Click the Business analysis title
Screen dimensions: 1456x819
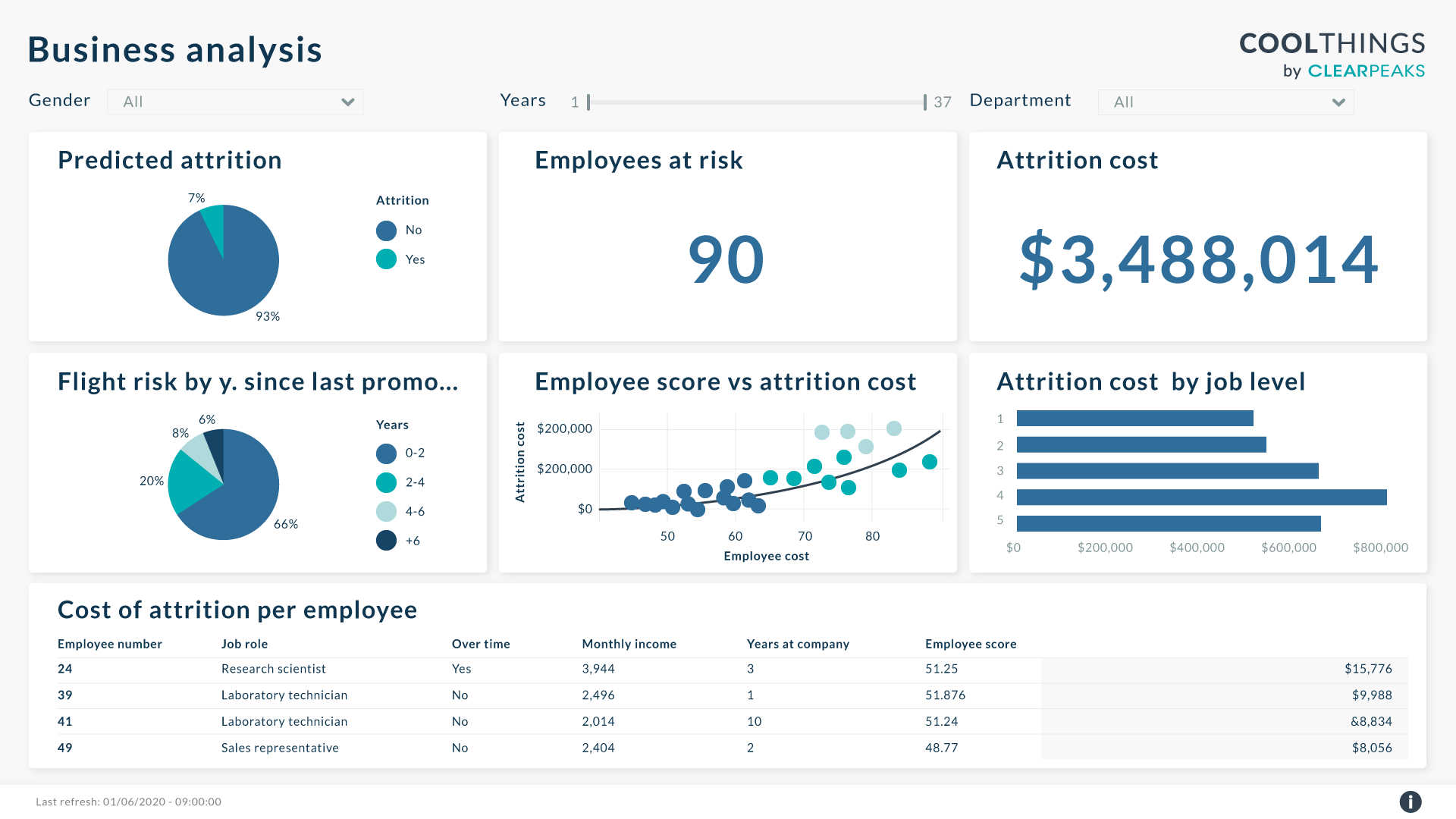pyautogui.click(x=175, y=50)
